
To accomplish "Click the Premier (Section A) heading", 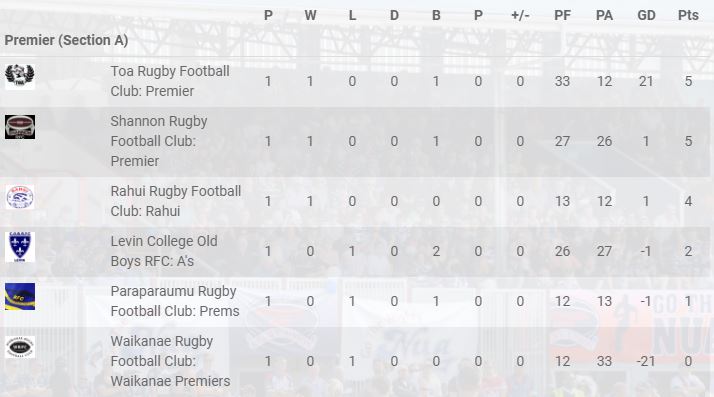I will (66, 40).
